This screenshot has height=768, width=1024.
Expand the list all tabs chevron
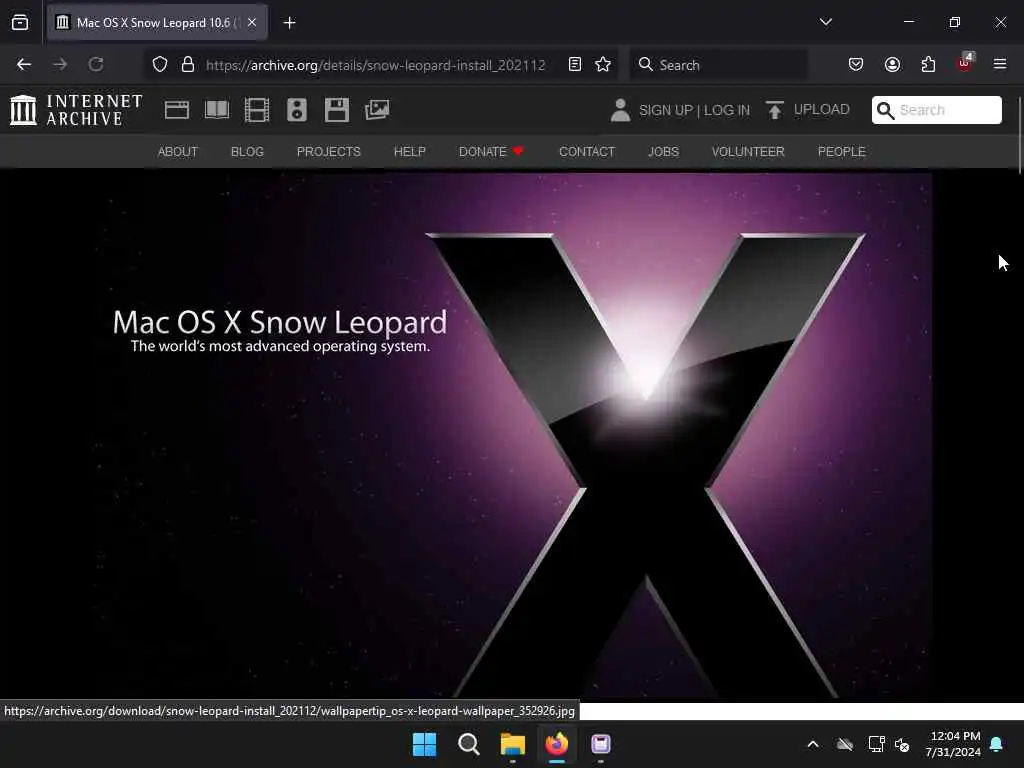(825, 22)
